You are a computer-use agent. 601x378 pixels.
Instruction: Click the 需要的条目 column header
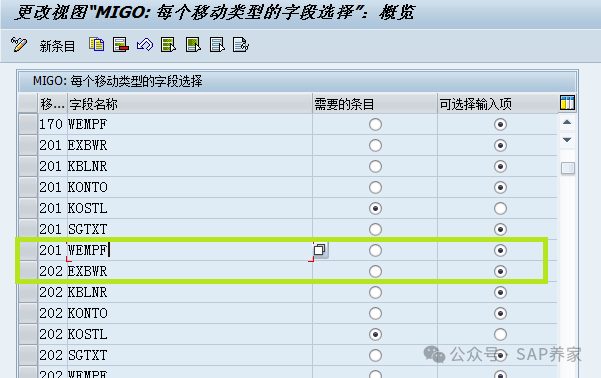[x=375, y=104]
